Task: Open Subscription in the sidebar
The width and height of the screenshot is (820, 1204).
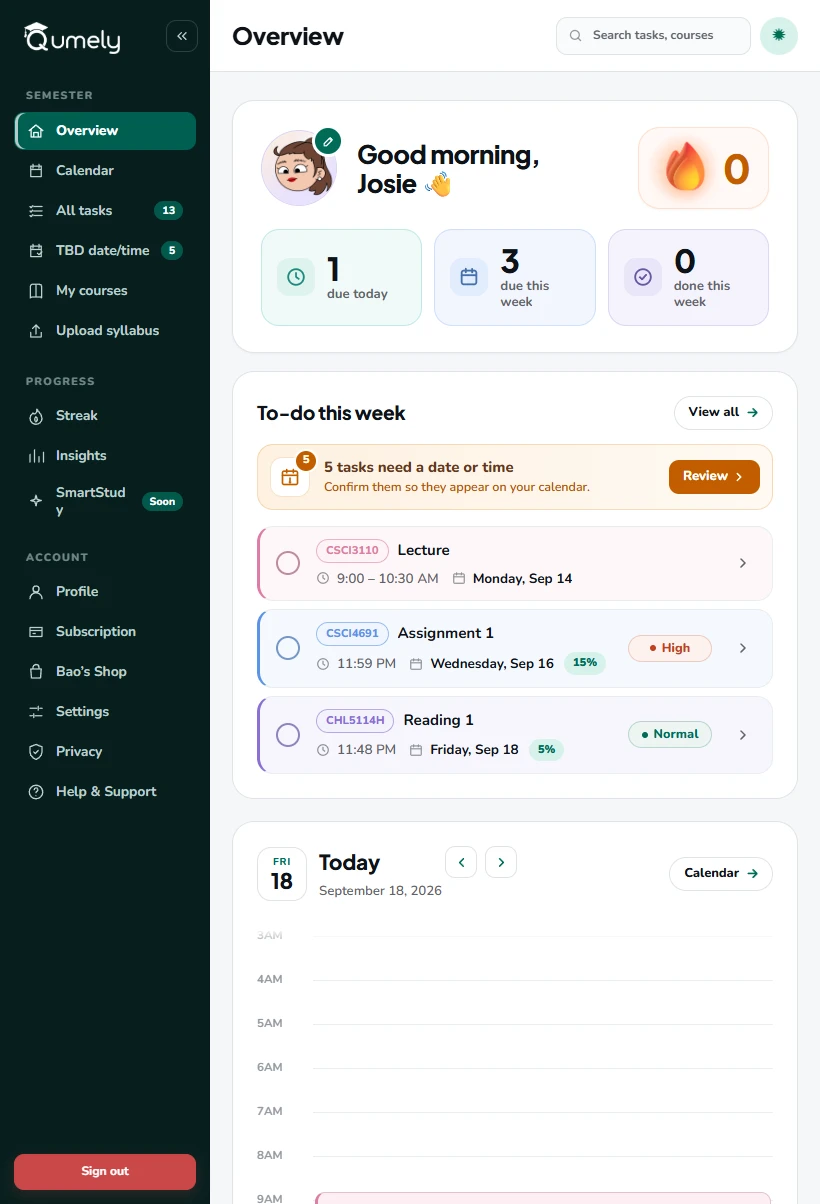Action: click(106, 632)
